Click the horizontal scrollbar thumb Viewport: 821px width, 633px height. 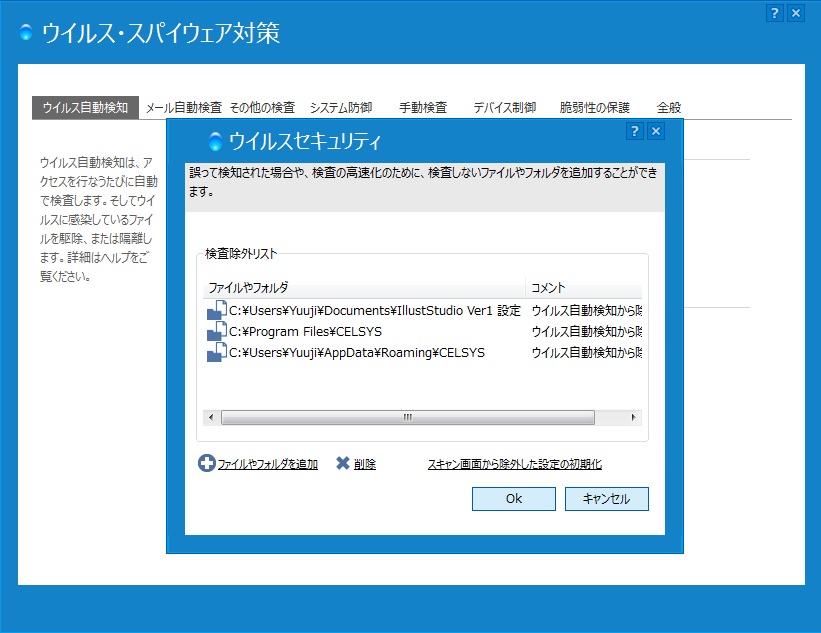click(408, 417)
